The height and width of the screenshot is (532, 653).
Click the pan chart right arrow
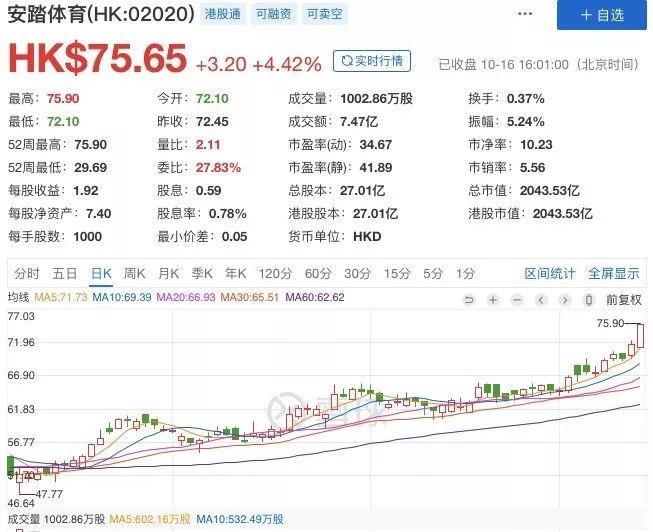[565, 300]
